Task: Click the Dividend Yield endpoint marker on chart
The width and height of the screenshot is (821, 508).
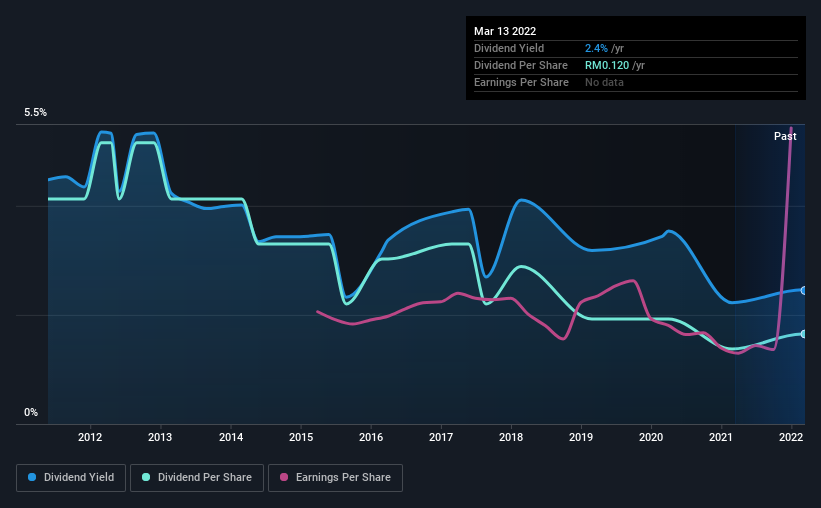Action: (803, 291)
